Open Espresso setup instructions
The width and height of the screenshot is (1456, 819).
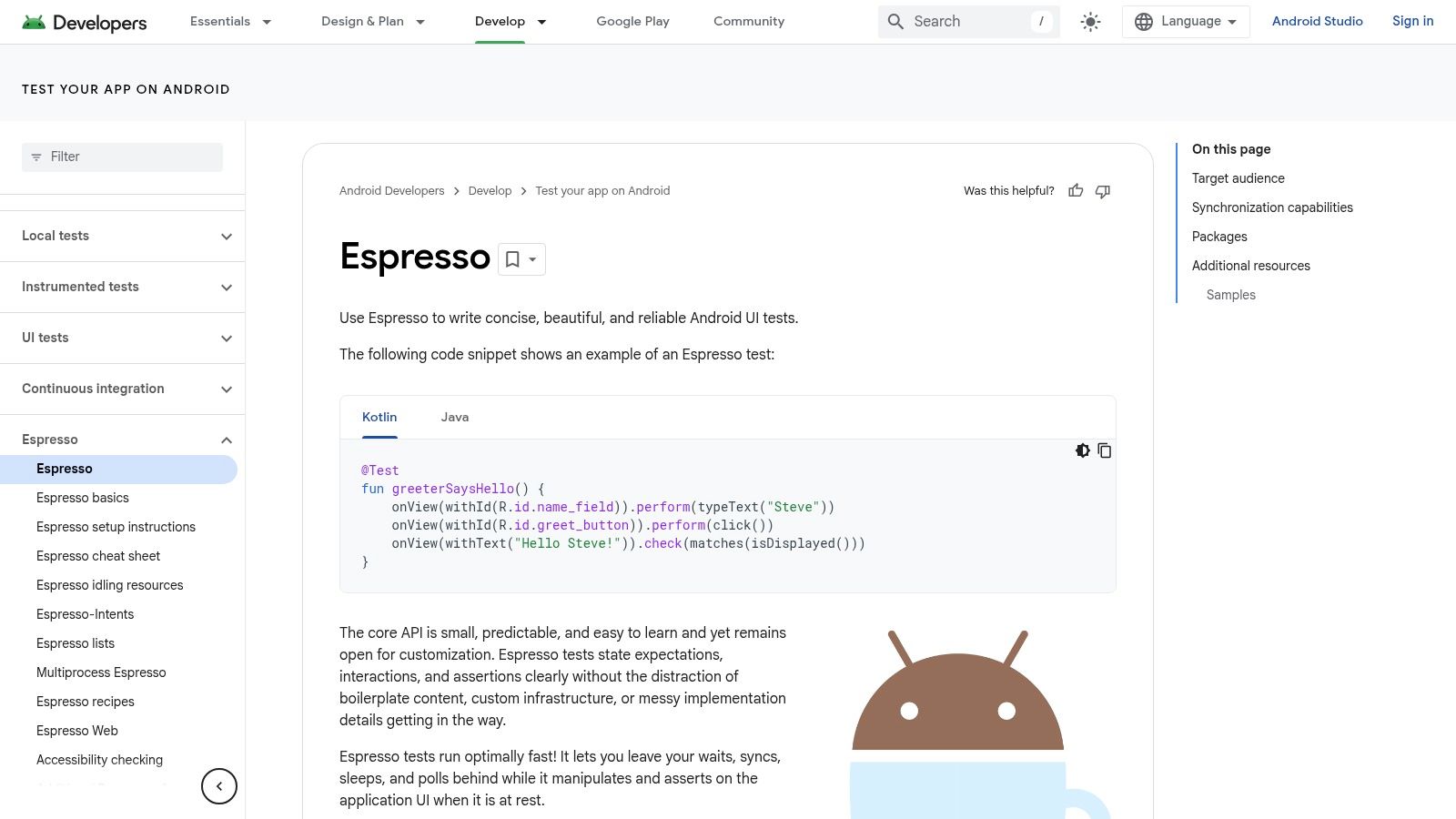click(x=116, y=527)
